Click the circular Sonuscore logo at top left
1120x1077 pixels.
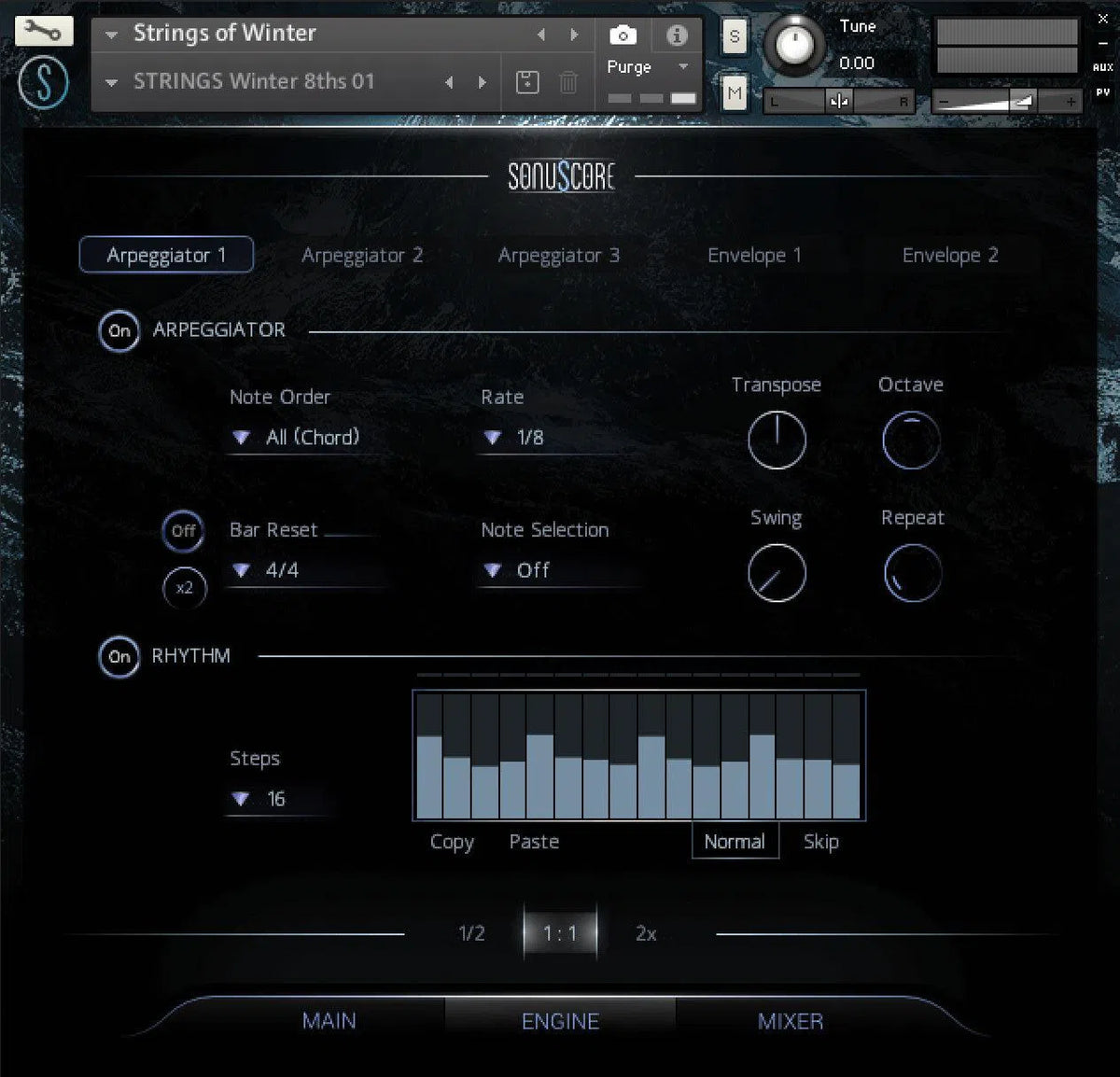coord(43,82)
